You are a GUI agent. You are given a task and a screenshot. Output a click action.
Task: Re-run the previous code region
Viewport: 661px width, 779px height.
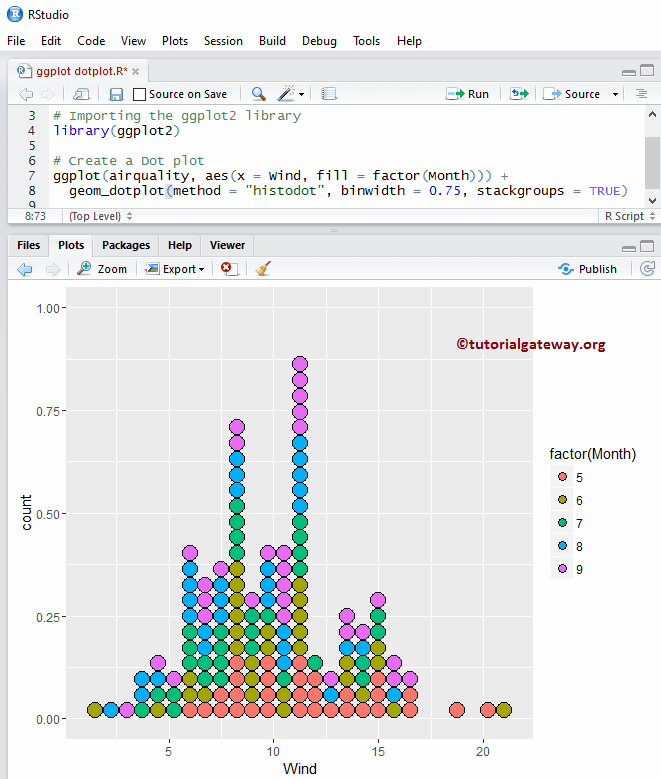point(519,94)
